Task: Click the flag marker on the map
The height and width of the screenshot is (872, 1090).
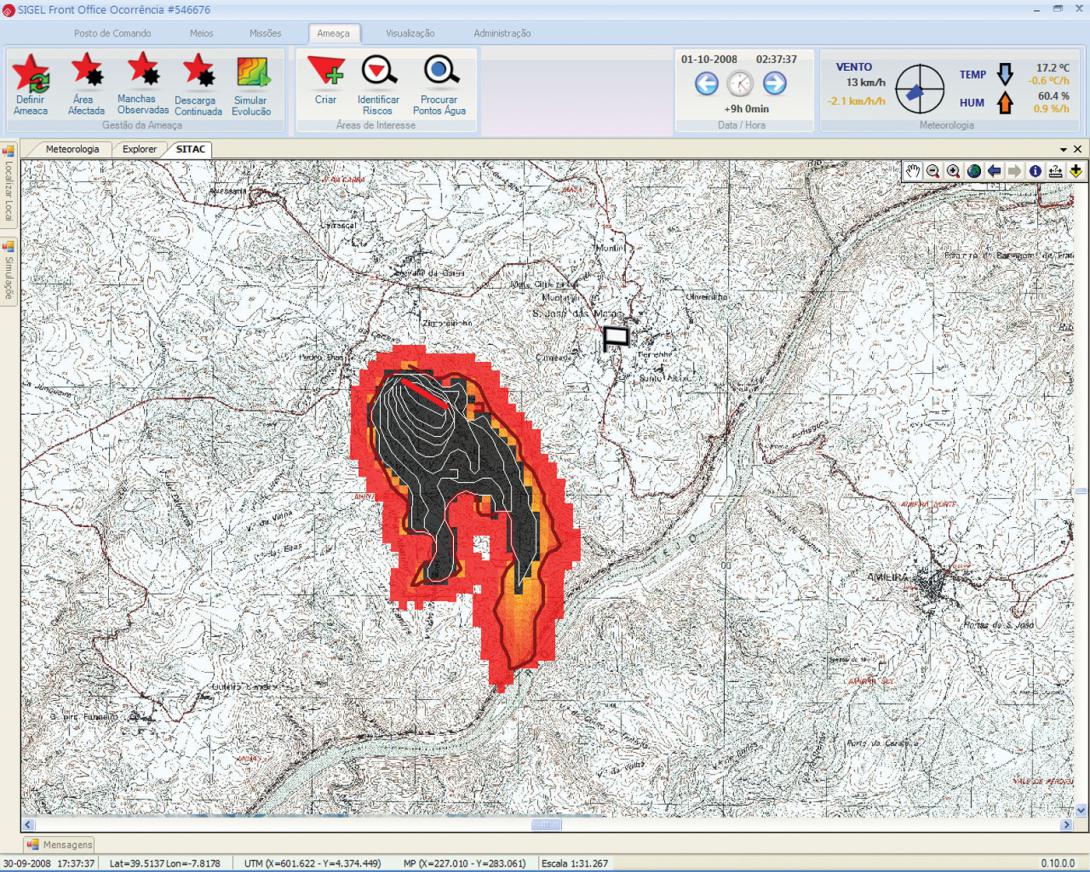Action: [x=616, y=338]
